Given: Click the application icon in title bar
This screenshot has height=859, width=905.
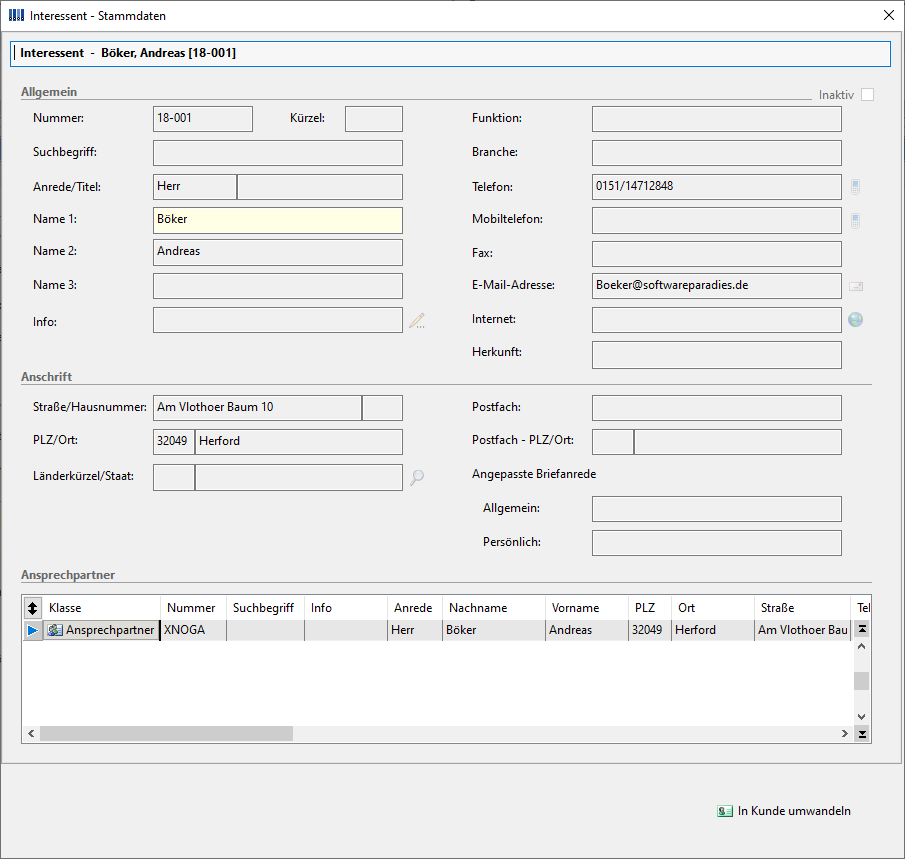Looking at the screenshot, I should point(16,15).
